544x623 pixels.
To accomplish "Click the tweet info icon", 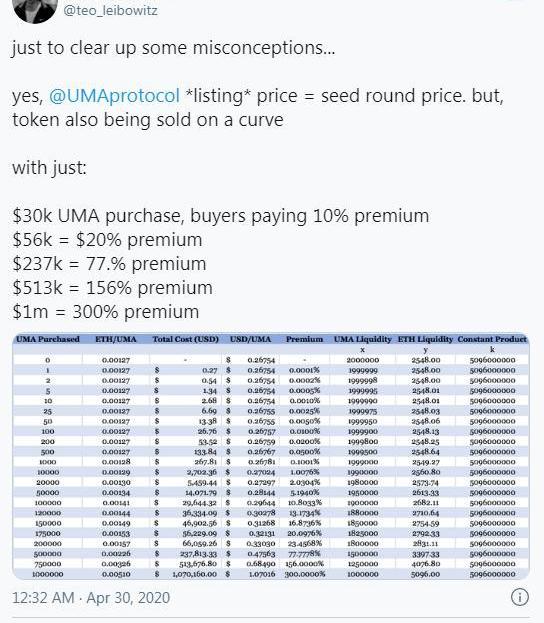I will coord(519,597).
